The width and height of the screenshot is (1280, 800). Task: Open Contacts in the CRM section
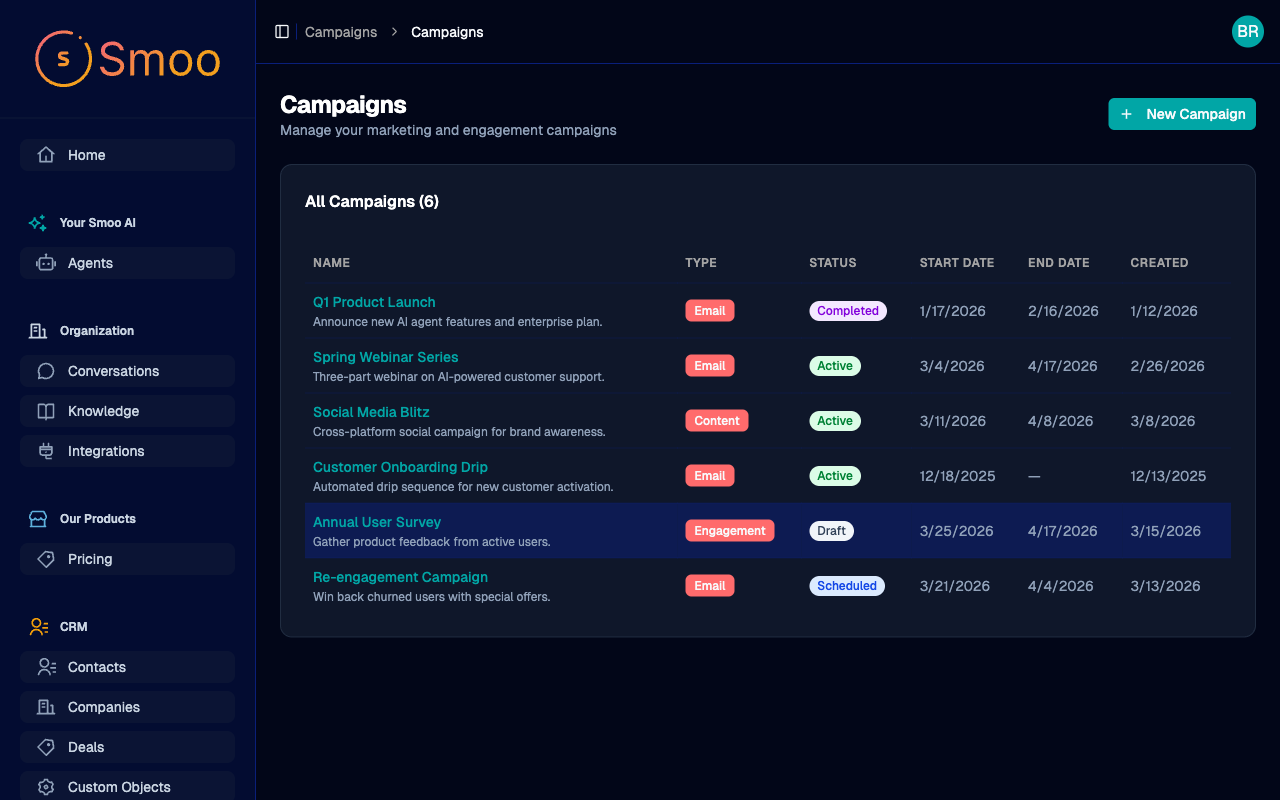pyautogui.click(x=96, y=667)
